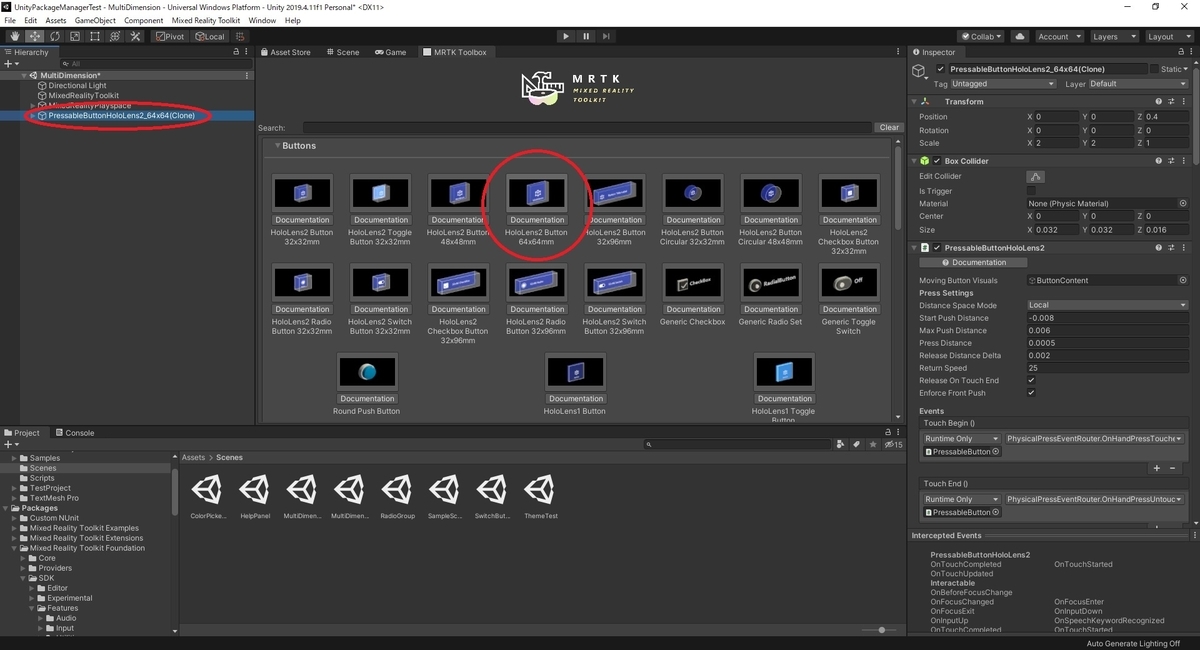Adjust the Project icon size slider
This screenshot has height=650, width=1200.
point(881,630)
